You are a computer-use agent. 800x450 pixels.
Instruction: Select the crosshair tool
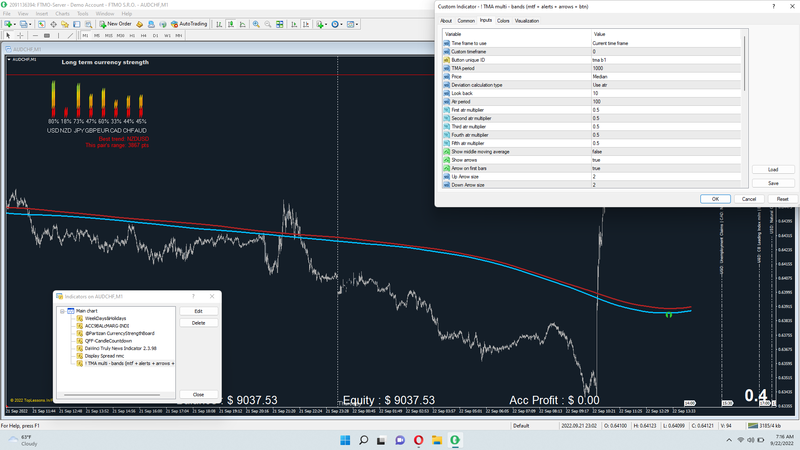pyautogui.click(x=20, y=36)
